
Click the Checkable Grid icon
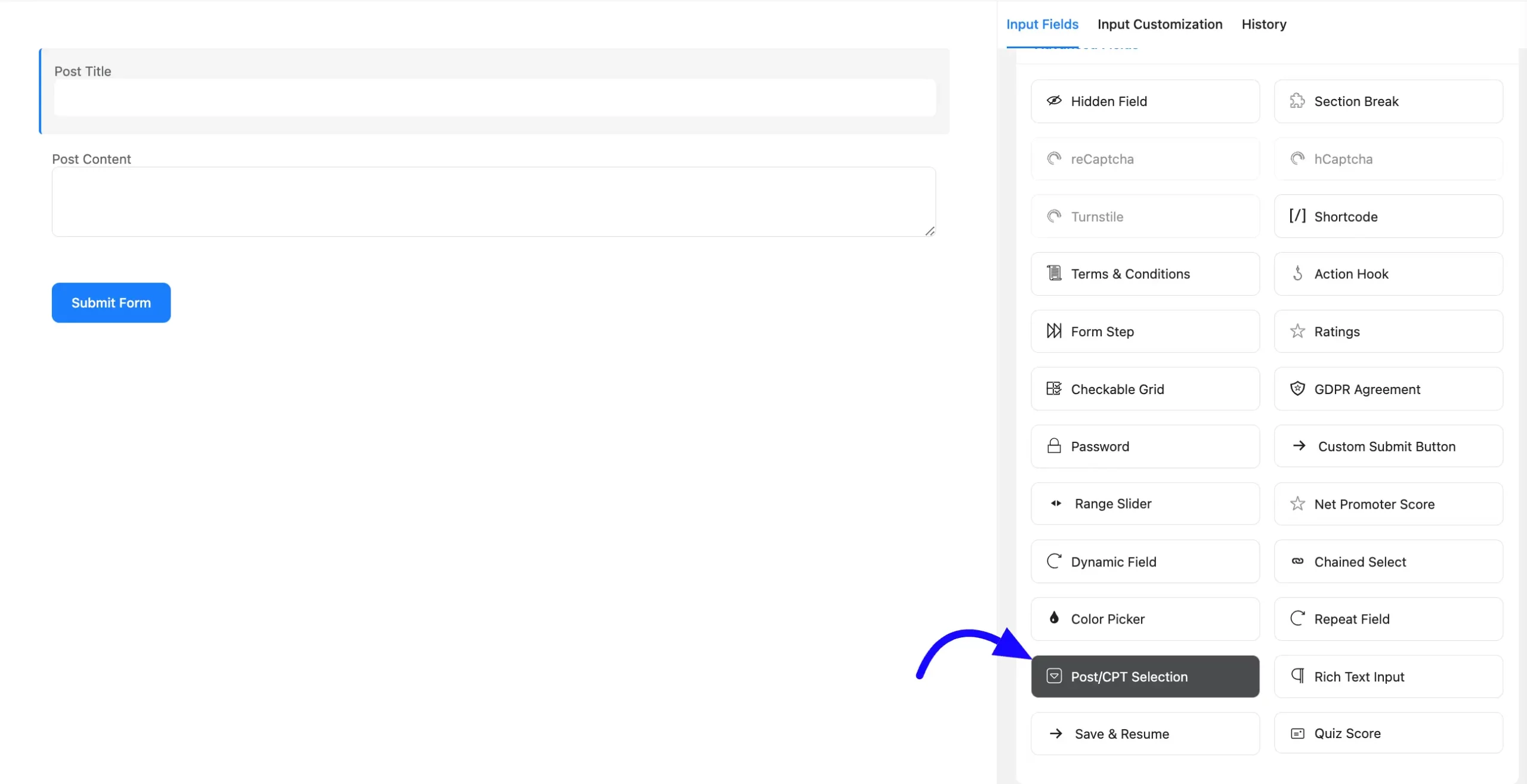(1054, 389)
